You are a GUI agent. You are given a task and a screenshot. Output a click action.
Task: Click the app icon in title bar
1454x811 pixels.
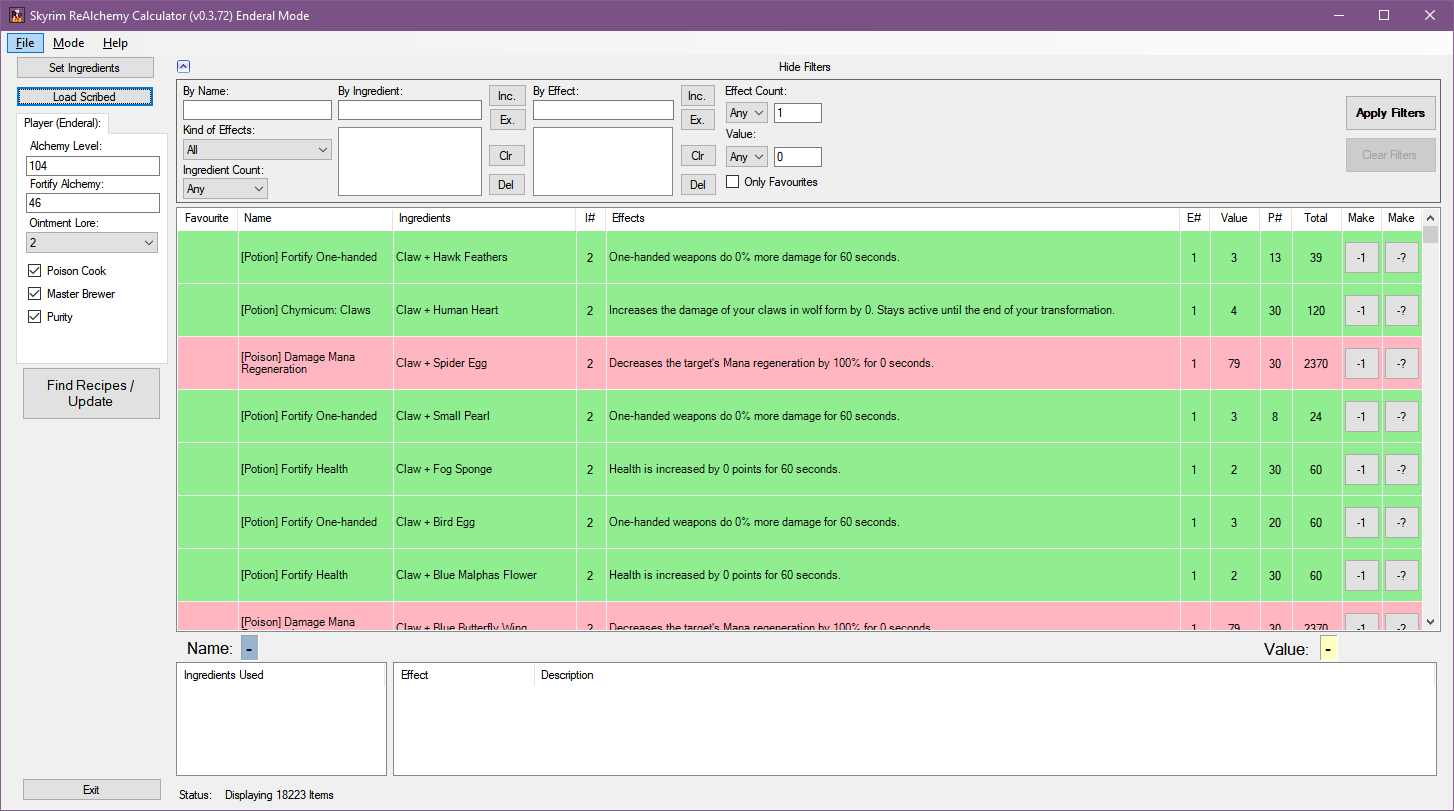pos(16,16)
